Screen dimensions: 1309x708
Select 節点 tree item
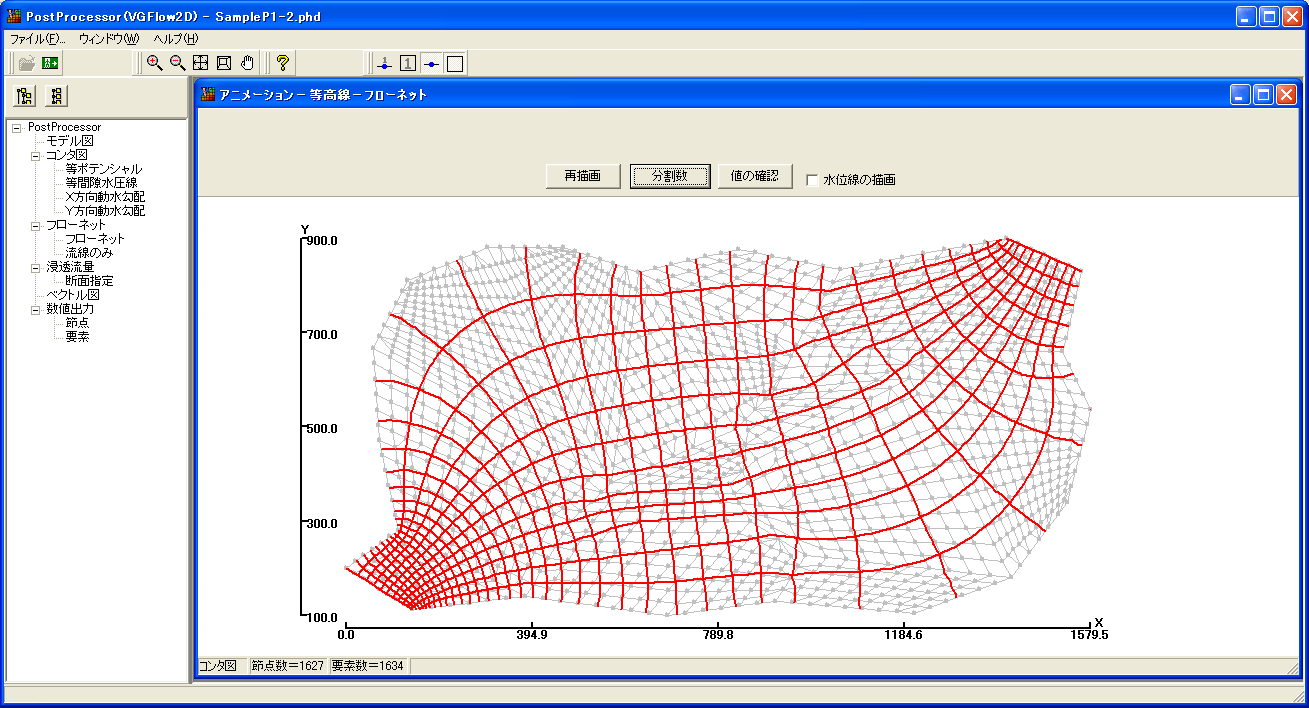77,323
